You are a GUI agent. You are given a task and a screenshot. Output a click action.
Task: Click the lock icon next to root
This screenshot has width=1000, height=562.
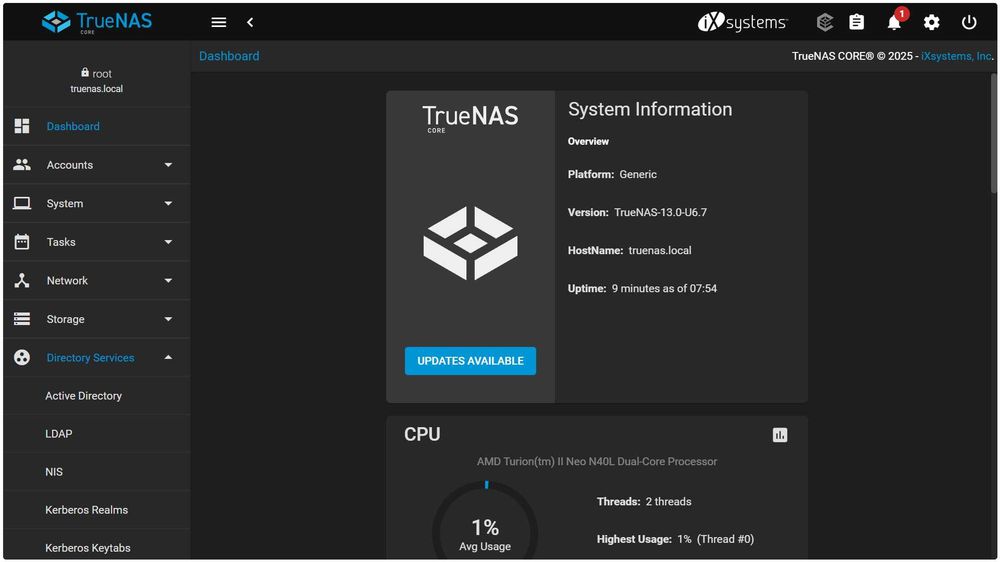(x=85, y=73)
